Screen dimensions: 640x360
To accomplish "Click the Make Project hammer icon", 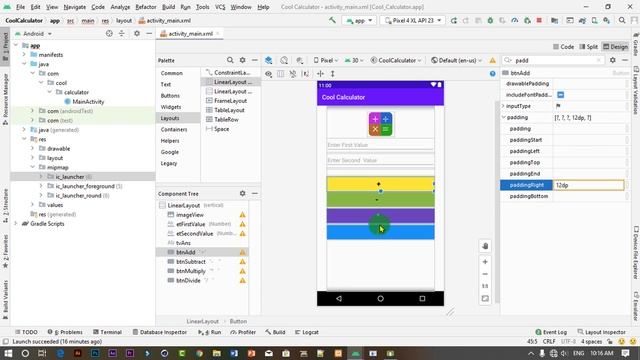I will 332,20.
